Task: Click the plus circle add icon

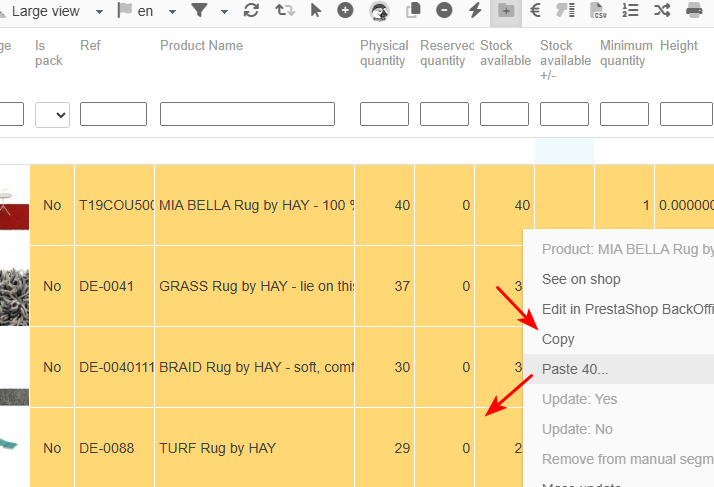Action: [x=345, y=11]
